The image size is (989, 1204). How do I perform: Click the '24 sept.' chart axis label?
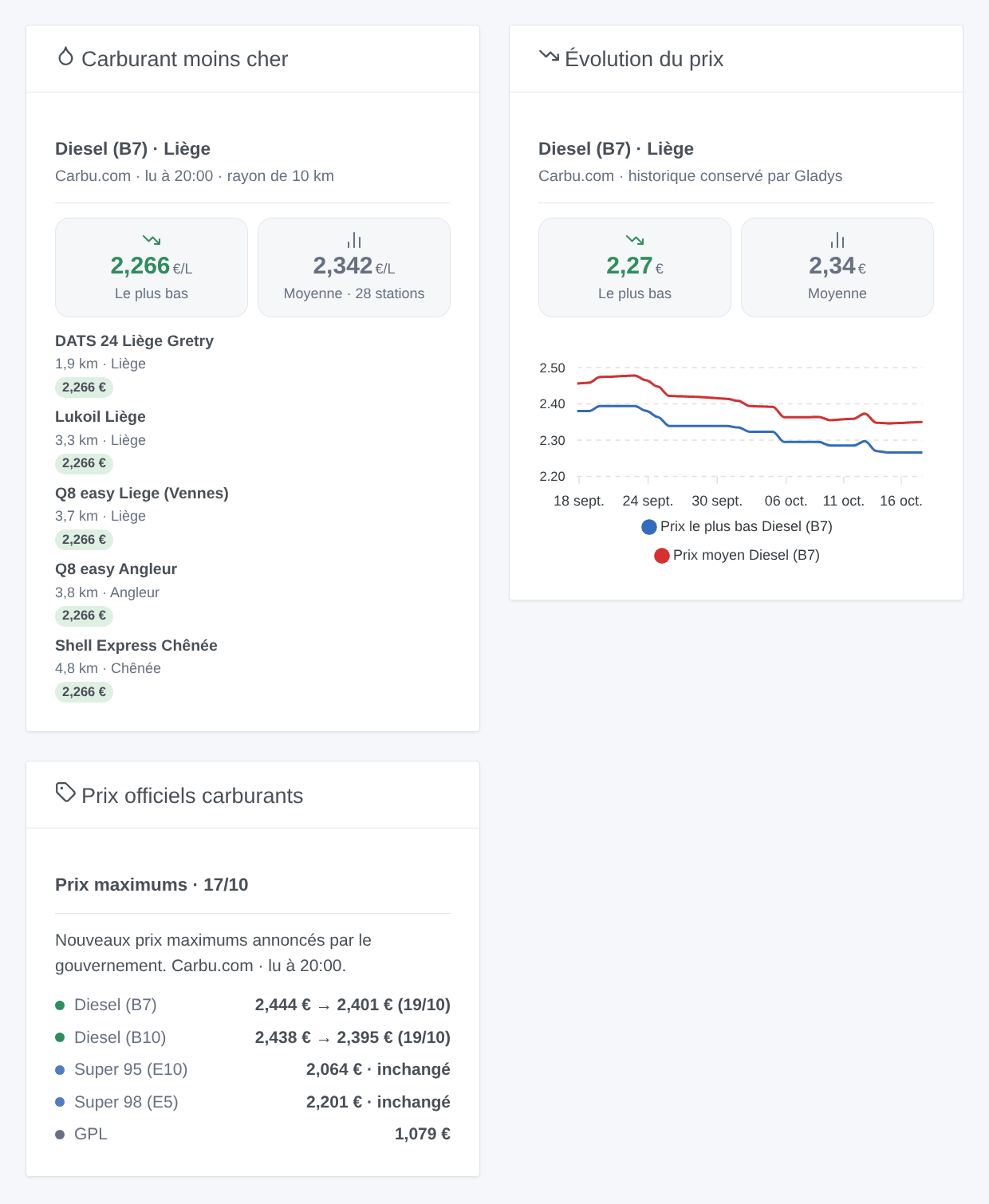pos(648,501)
